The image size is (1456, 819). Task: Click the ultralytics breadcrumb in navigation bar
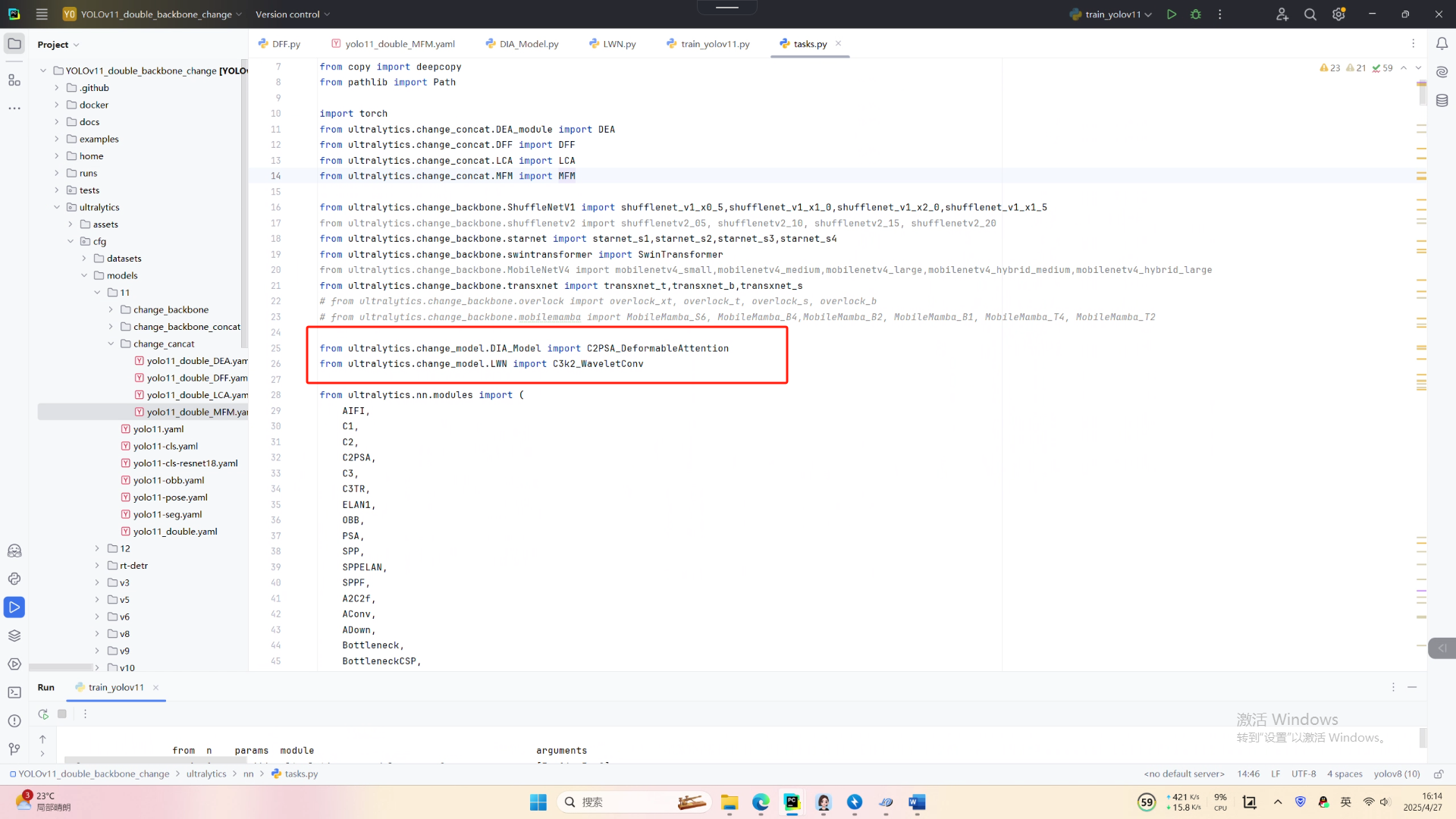pyautogui.click(x=206, y=773)
